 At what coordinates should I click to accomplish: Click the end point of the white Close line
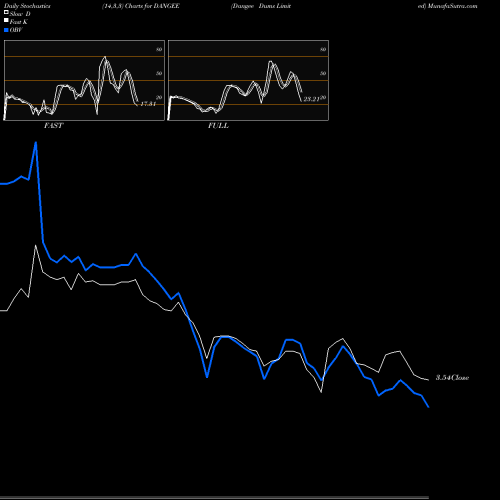pos(428,380)
